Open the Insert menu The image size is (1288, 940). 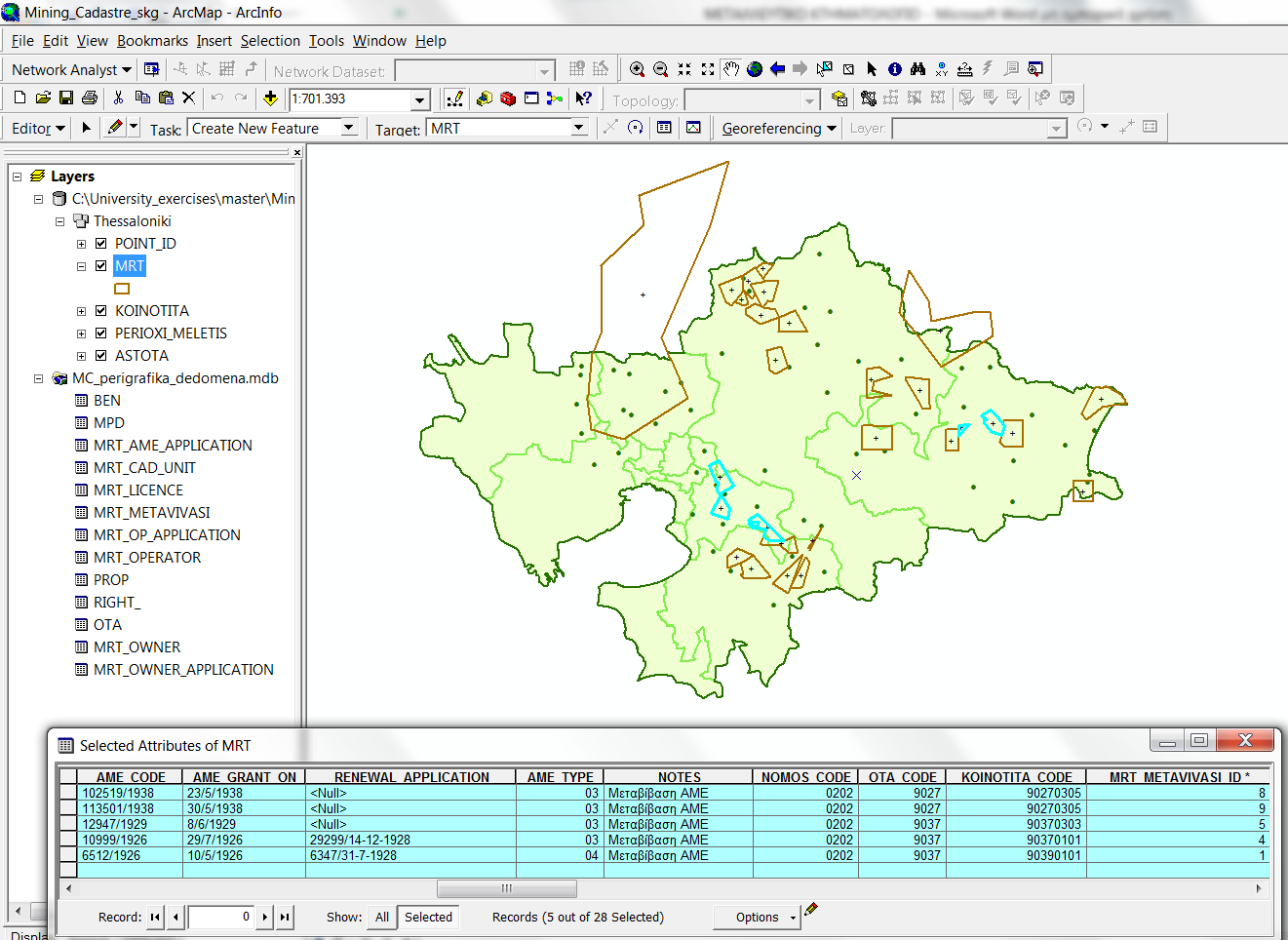214,41
